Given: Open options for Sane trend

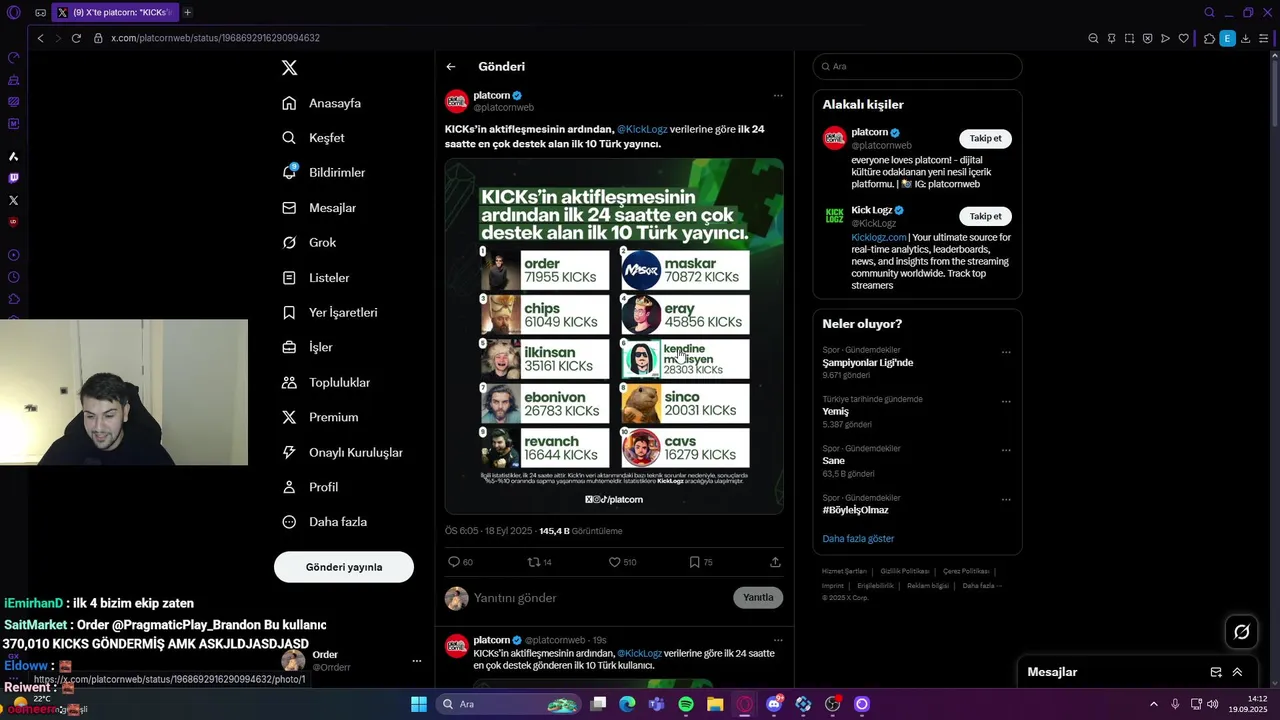Looking at the screenshot, I should pyautogui.click(x=1006, y=450).
